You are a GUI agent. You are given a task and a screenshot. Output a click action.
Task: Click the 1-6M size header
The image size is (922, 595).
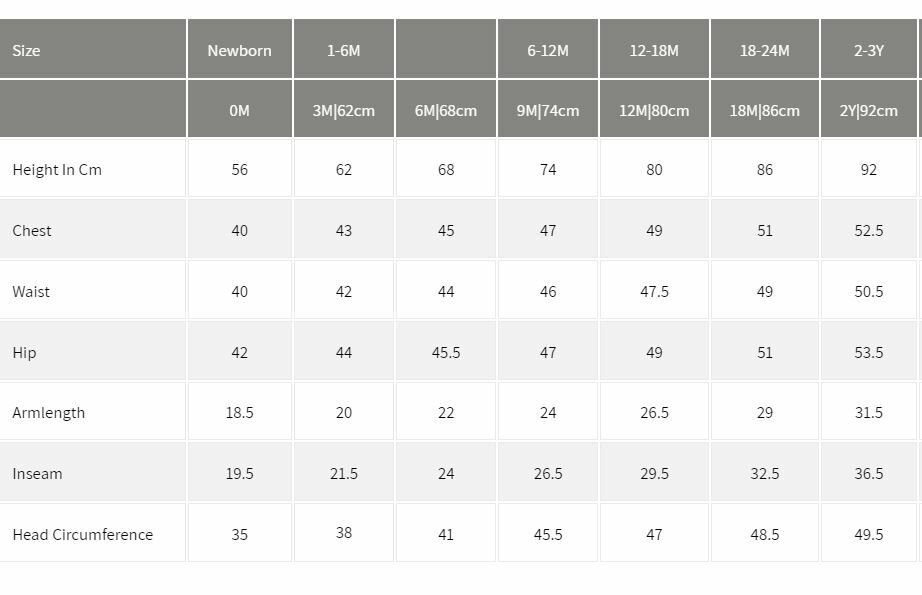click(343, 50)
